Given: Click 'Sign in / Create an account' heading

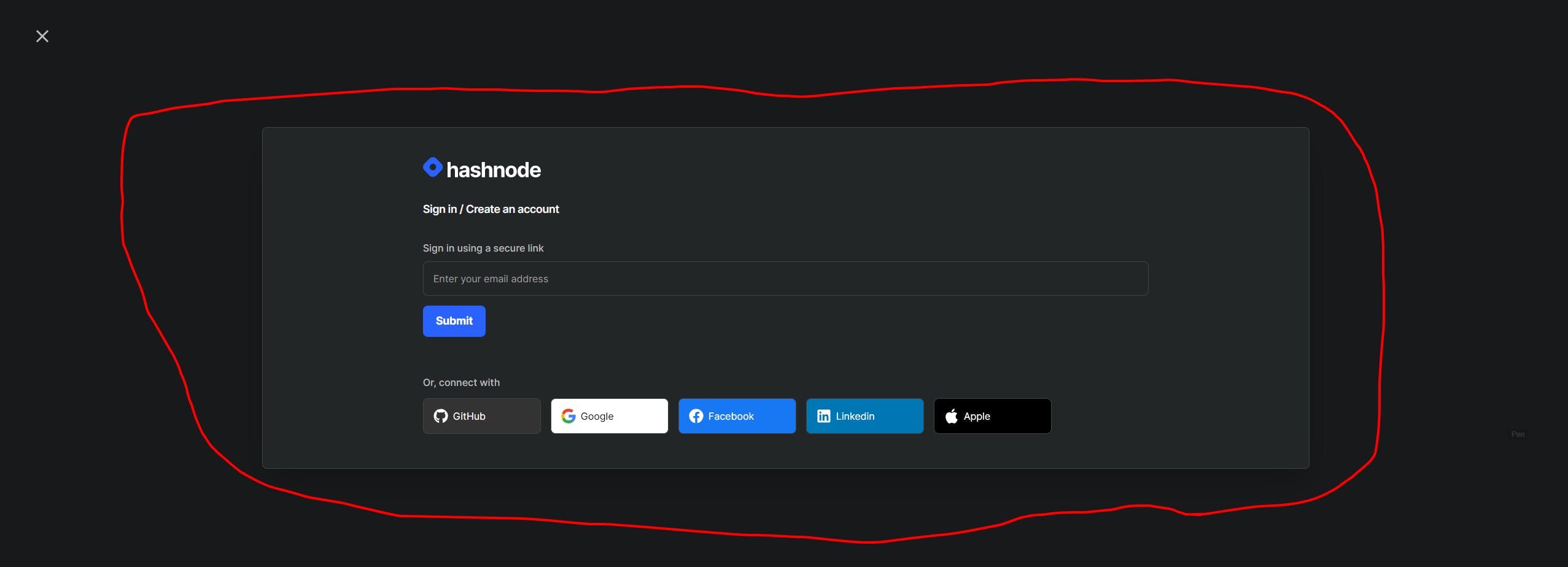Looking at the screenshot, I should pos(491,209).
